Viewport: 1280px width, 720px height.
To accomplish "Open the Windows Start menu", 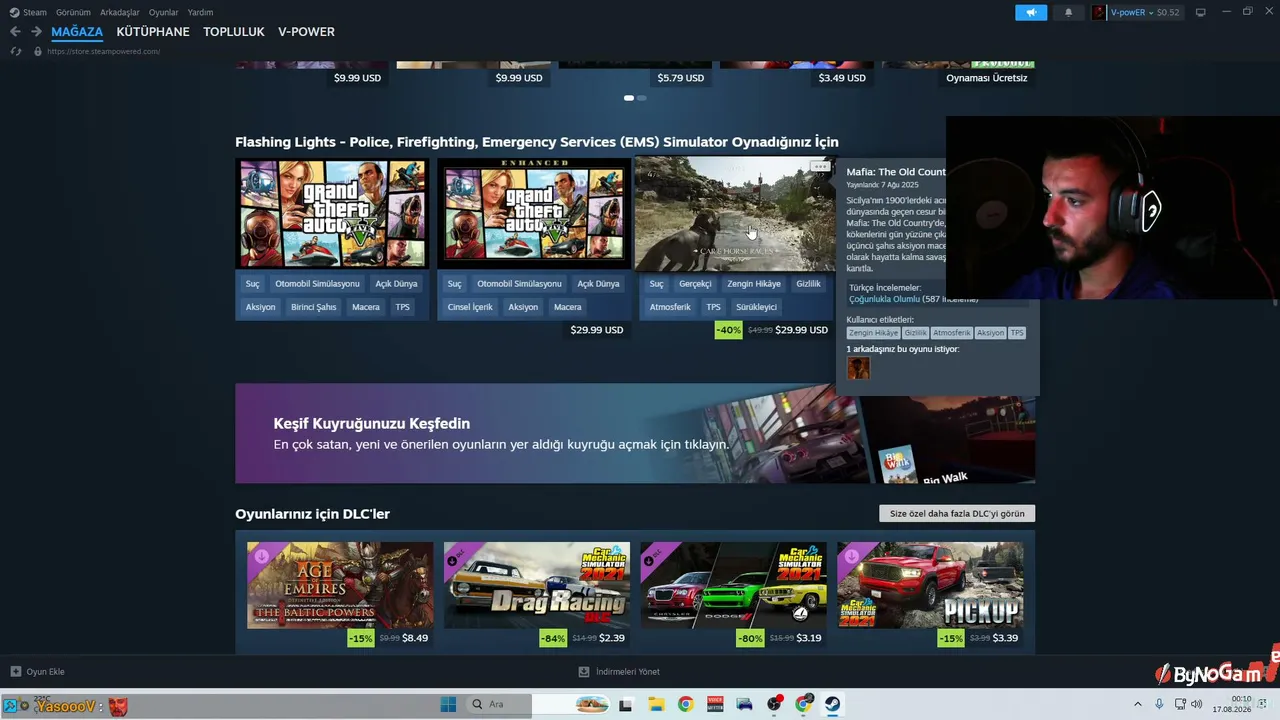I will pos(448,704).
